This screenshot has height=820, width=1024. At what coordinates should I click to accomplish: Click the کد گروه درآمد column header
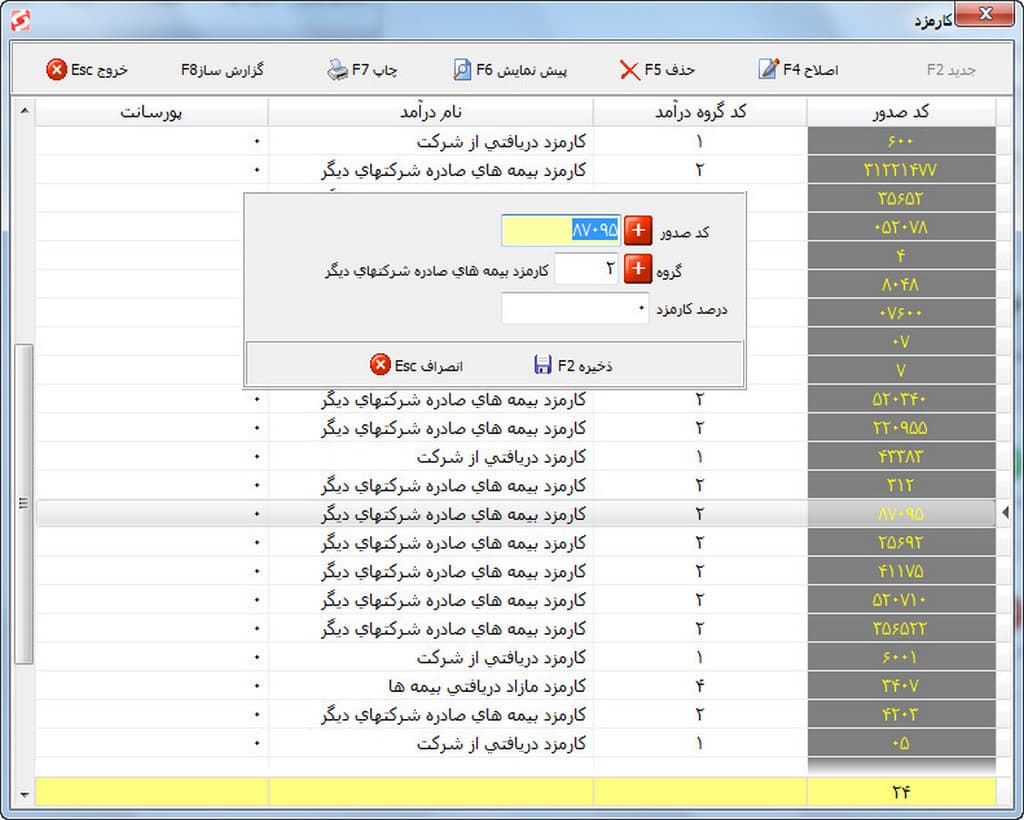click(699, 112)
